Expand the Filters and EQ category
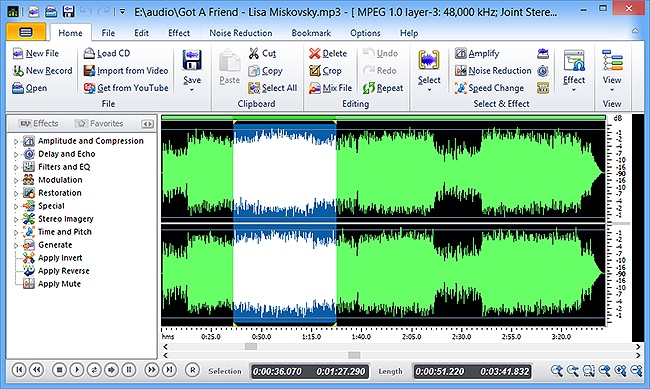 (16, 167)
